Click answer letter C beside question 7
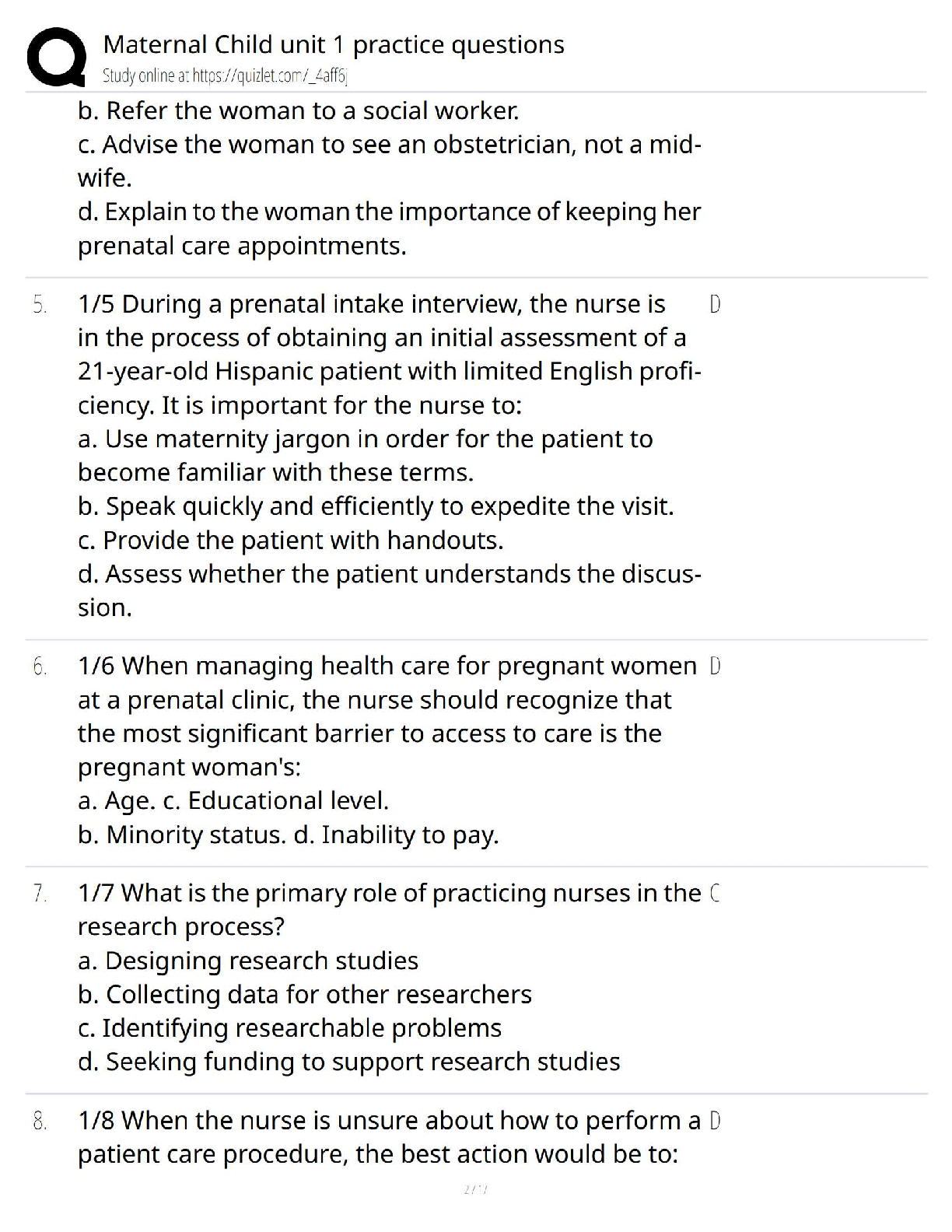The width and height of the screenshot is (952, 1232). (x=716, y=894)
